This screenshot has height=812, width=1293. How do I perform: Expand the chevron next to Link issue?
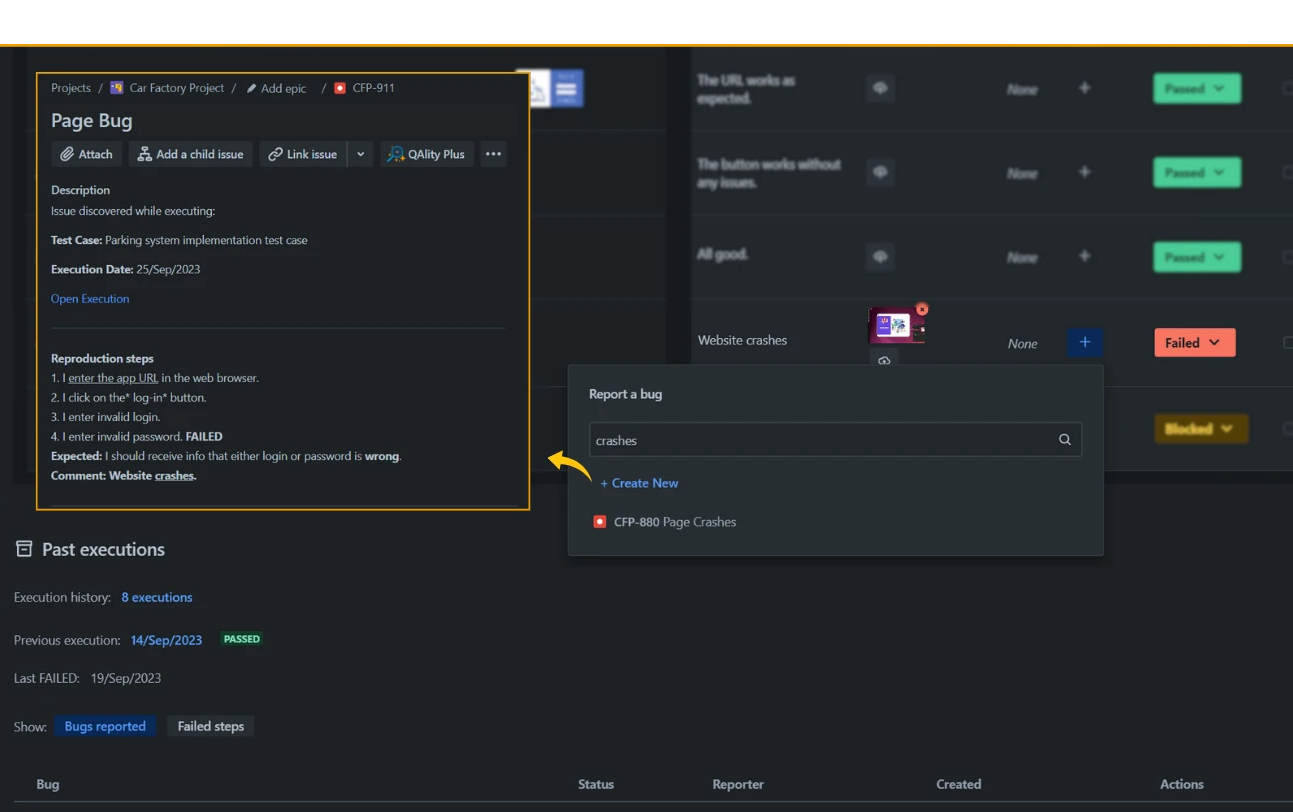[360, 153]
